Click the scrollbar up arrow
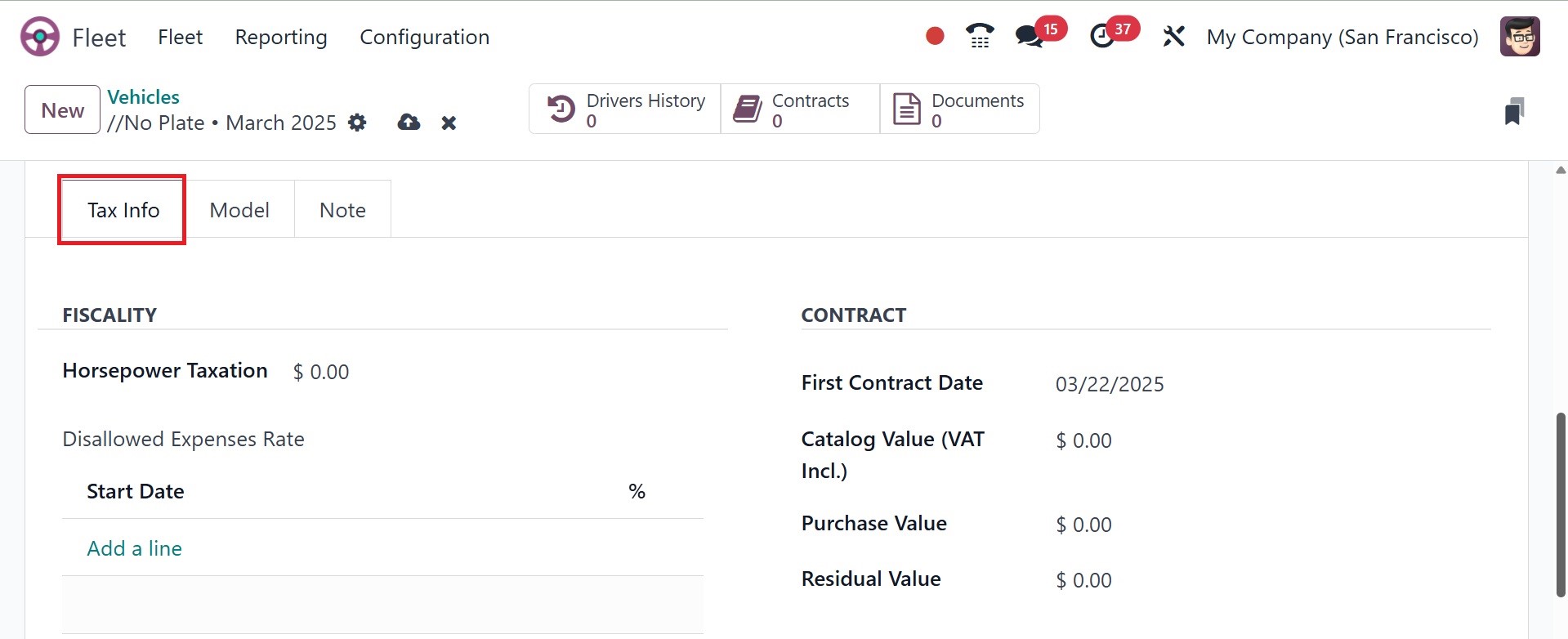Screen dimensions: 1568x639 coord(1559,170)
